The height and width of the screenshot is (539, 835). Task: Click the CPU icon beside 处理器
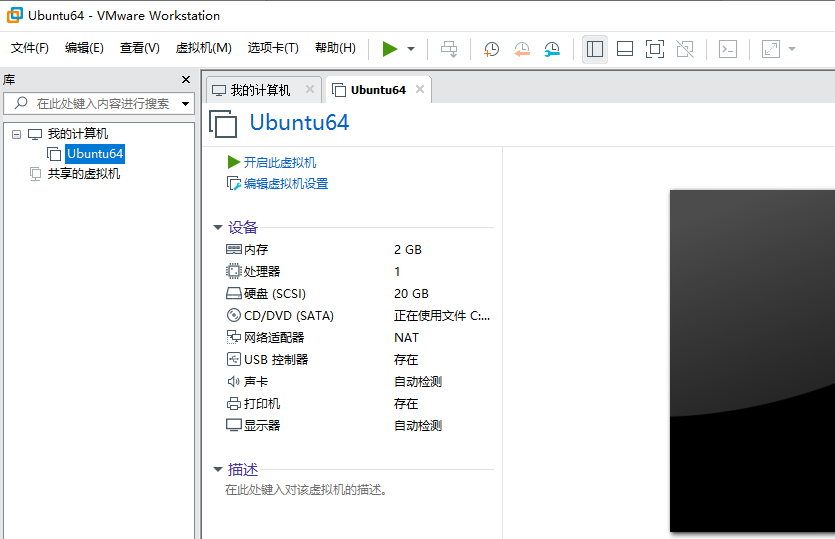click(x=234, y=271)
